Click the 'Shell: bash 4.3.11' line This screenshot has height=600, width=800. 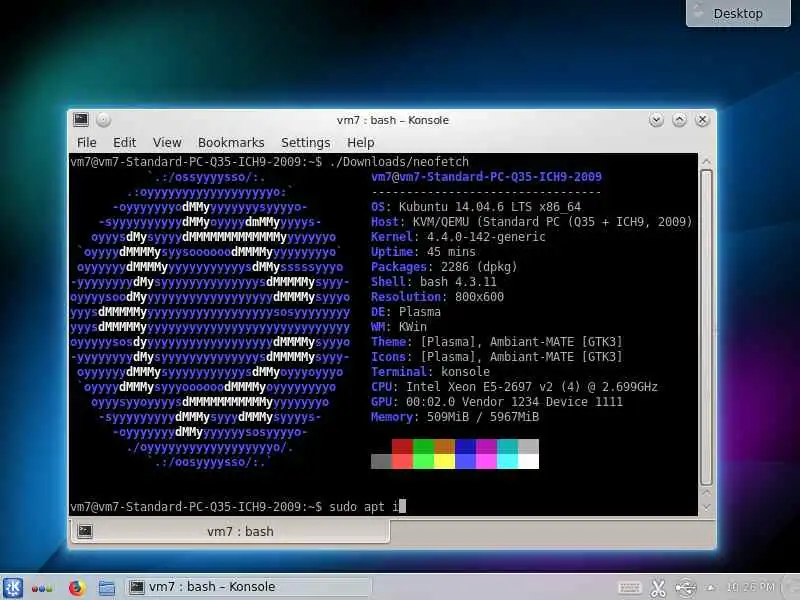coord(433,282)
